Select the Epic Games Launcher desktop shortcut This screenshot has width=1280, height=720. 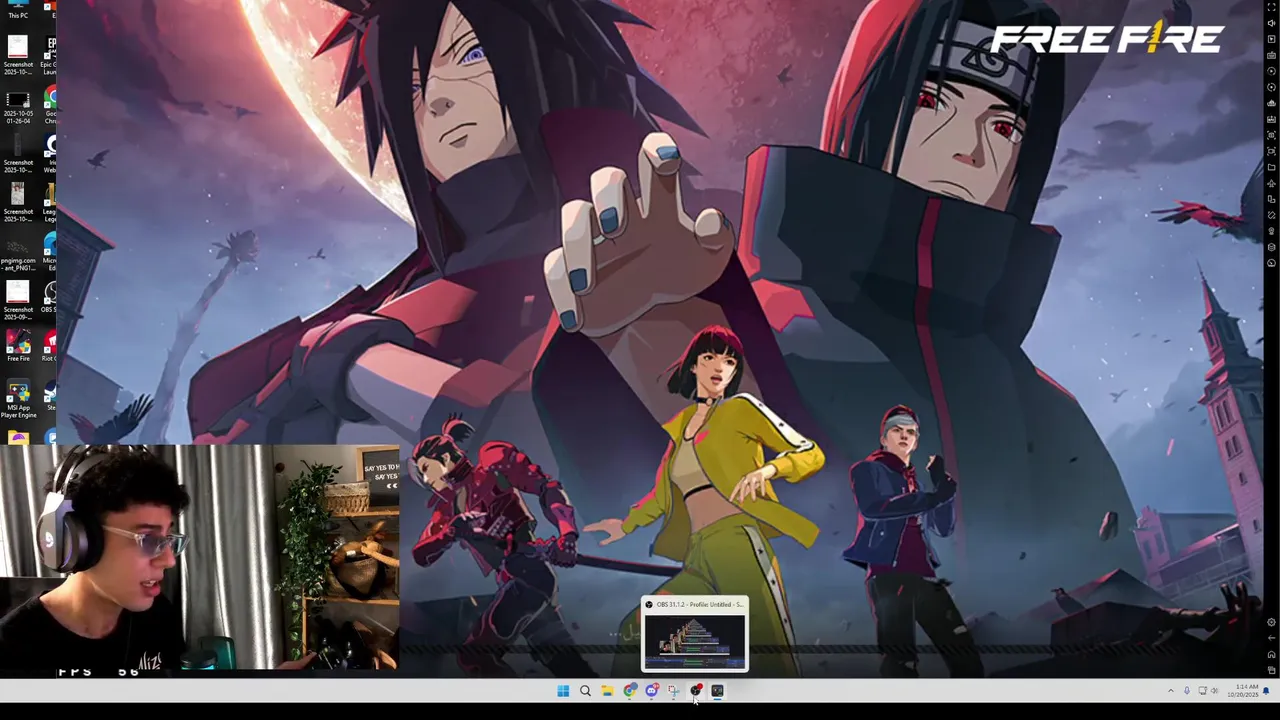click(50, 55)
